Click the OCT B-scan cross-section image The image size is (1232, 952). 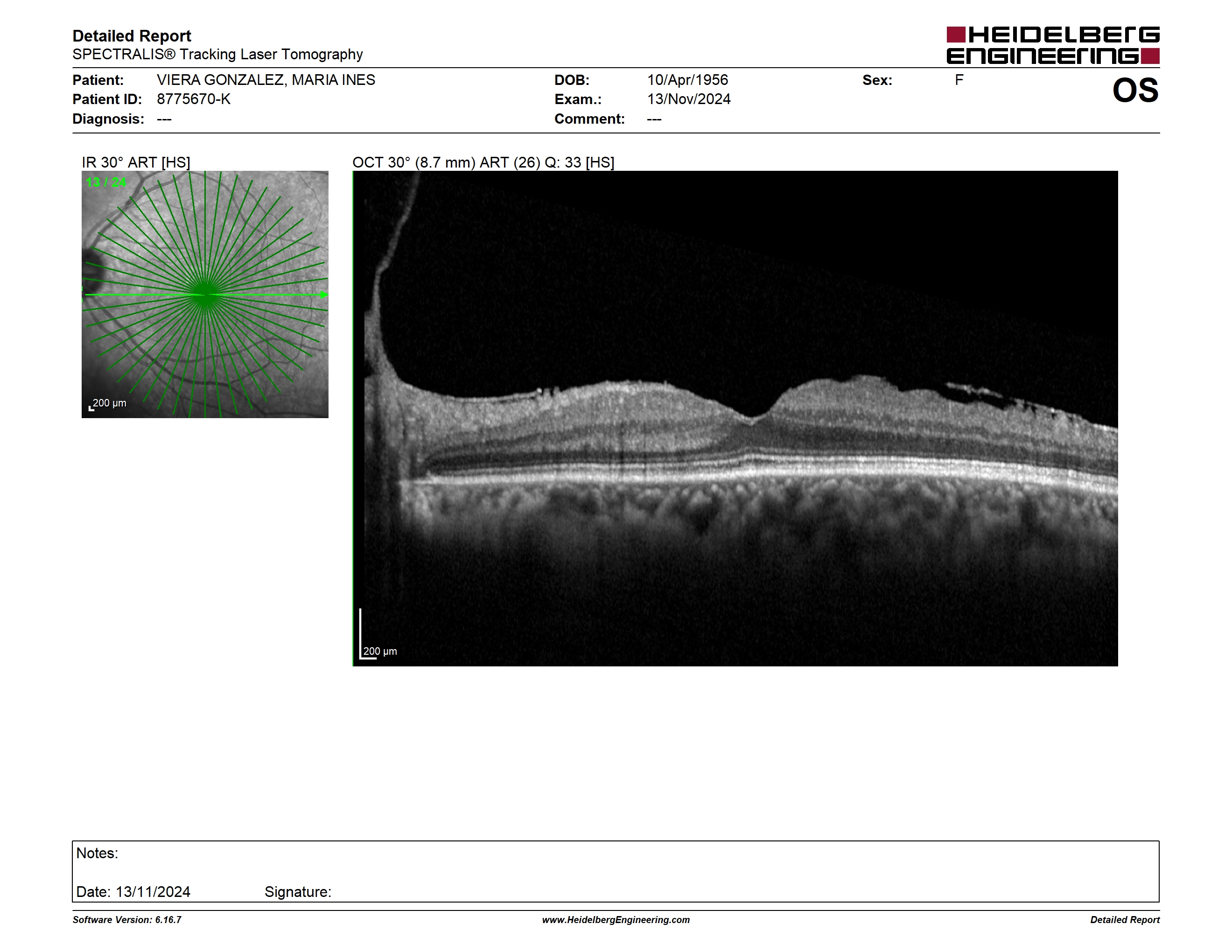coord(735,419)
